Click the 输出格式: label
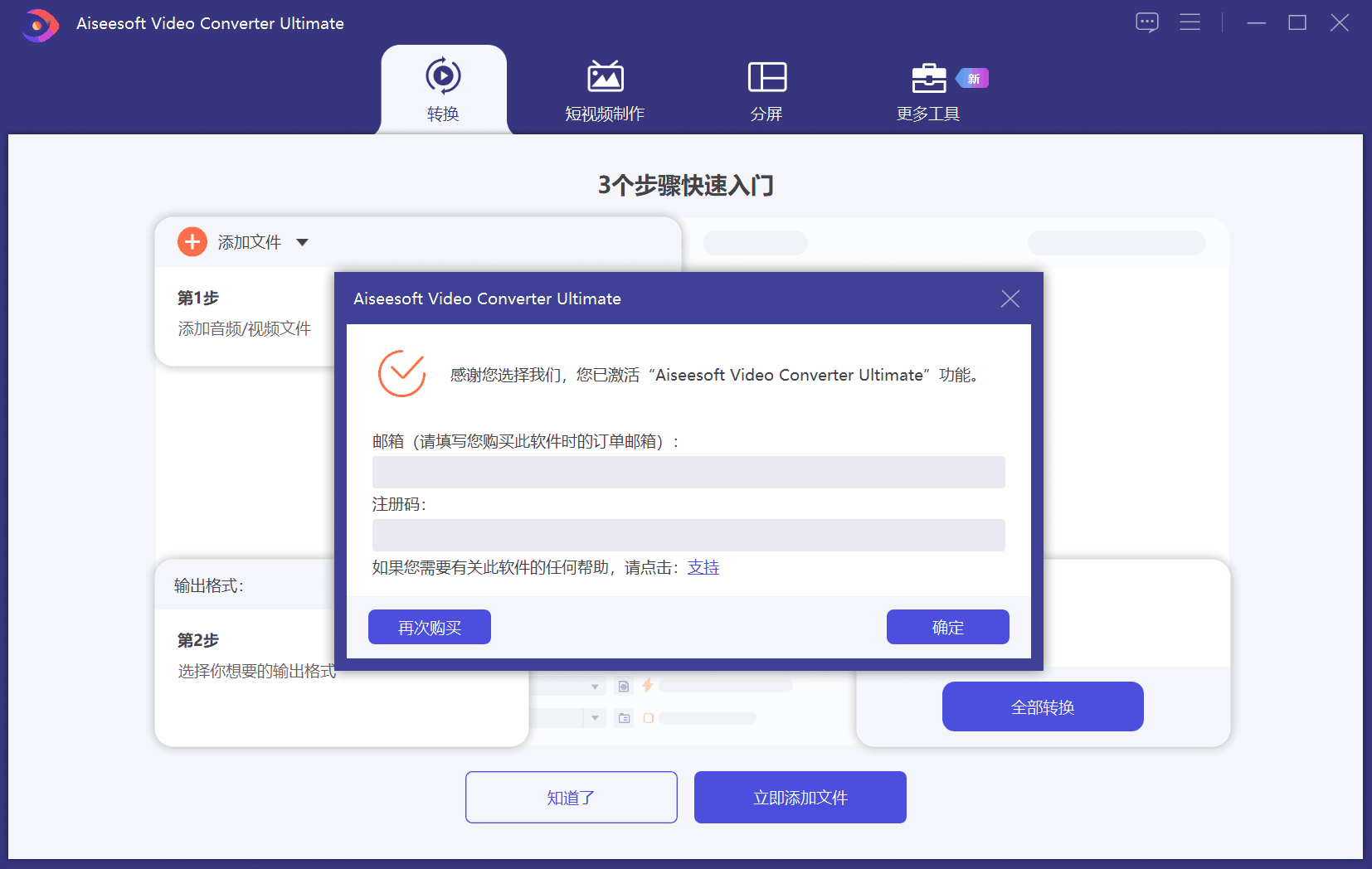 [209, 585]
